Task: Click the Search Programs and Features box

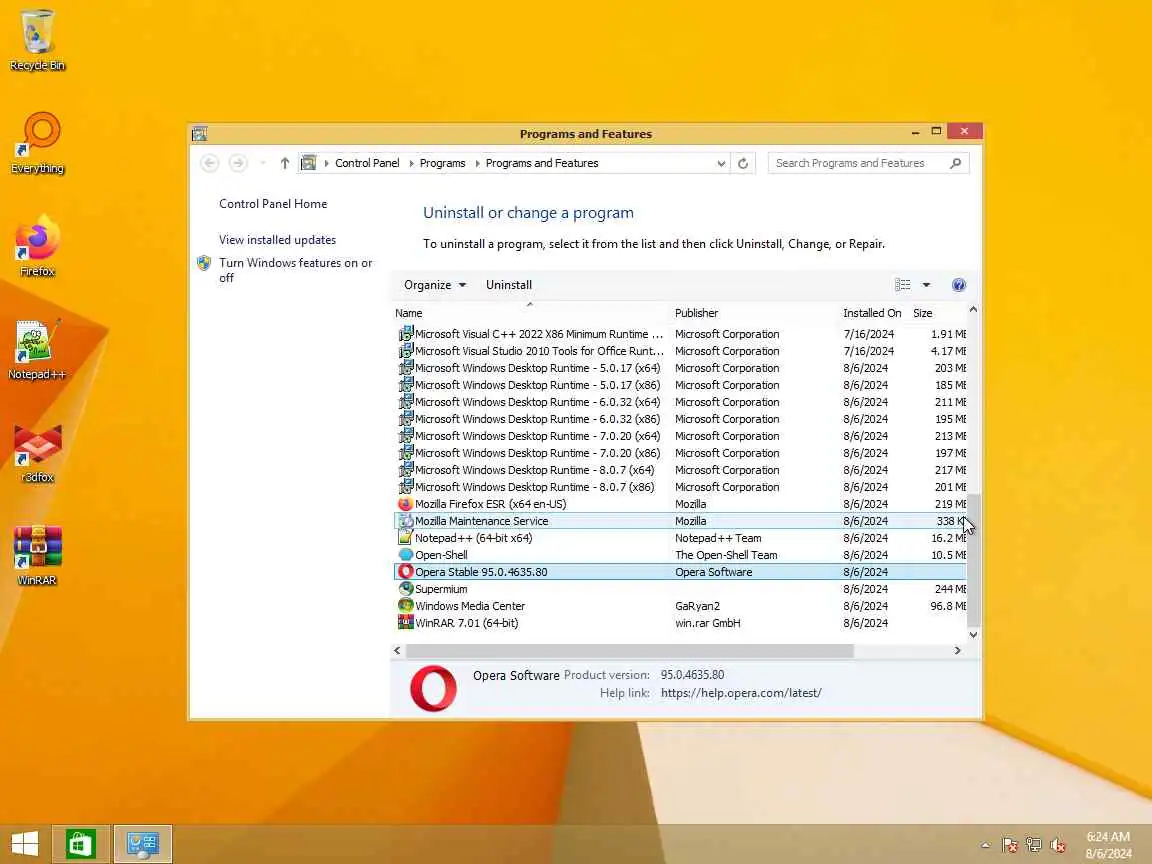Action: coord(860,163)
